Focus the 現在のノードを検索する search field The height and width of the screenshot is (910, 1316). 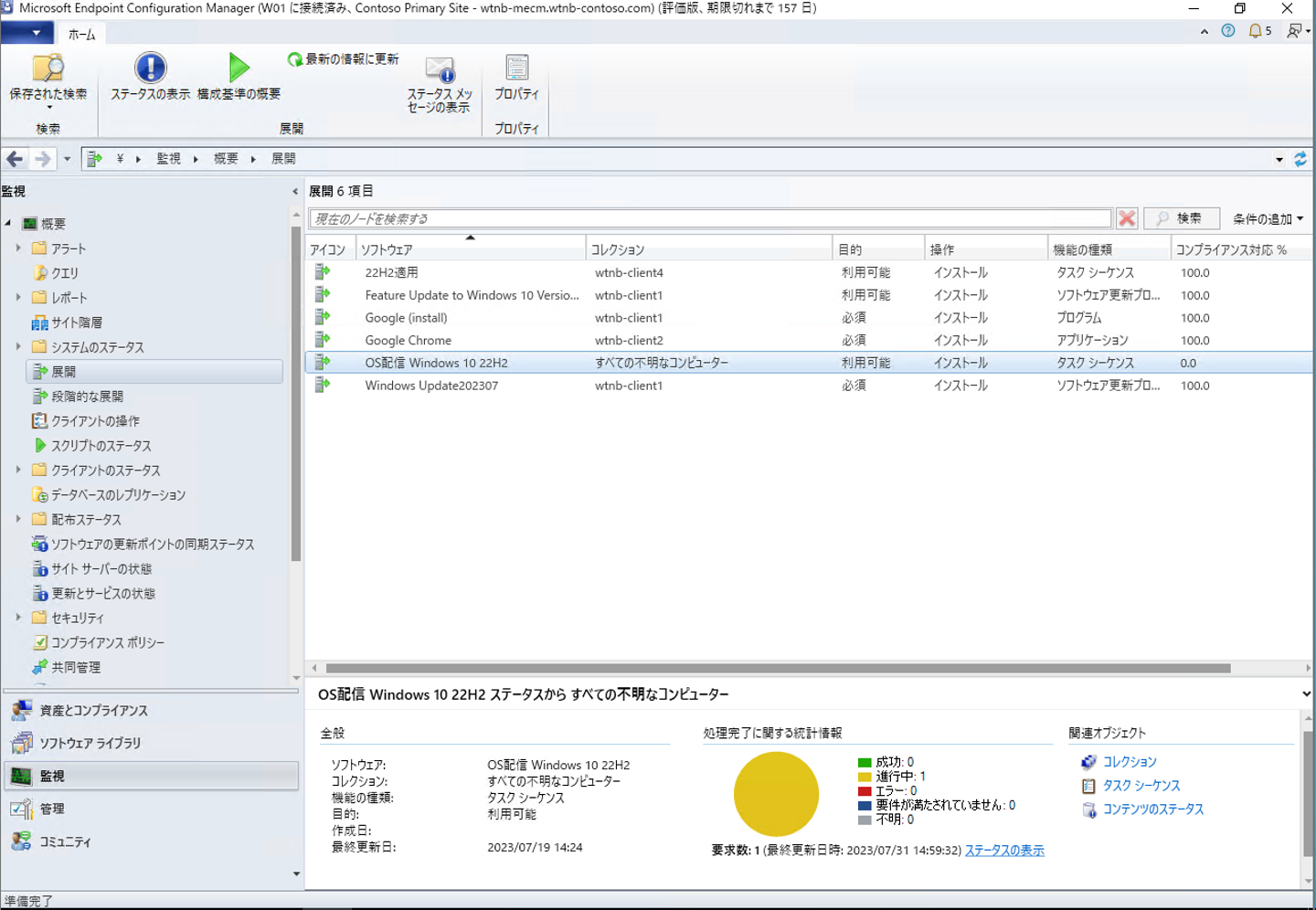tap(710, 218)
